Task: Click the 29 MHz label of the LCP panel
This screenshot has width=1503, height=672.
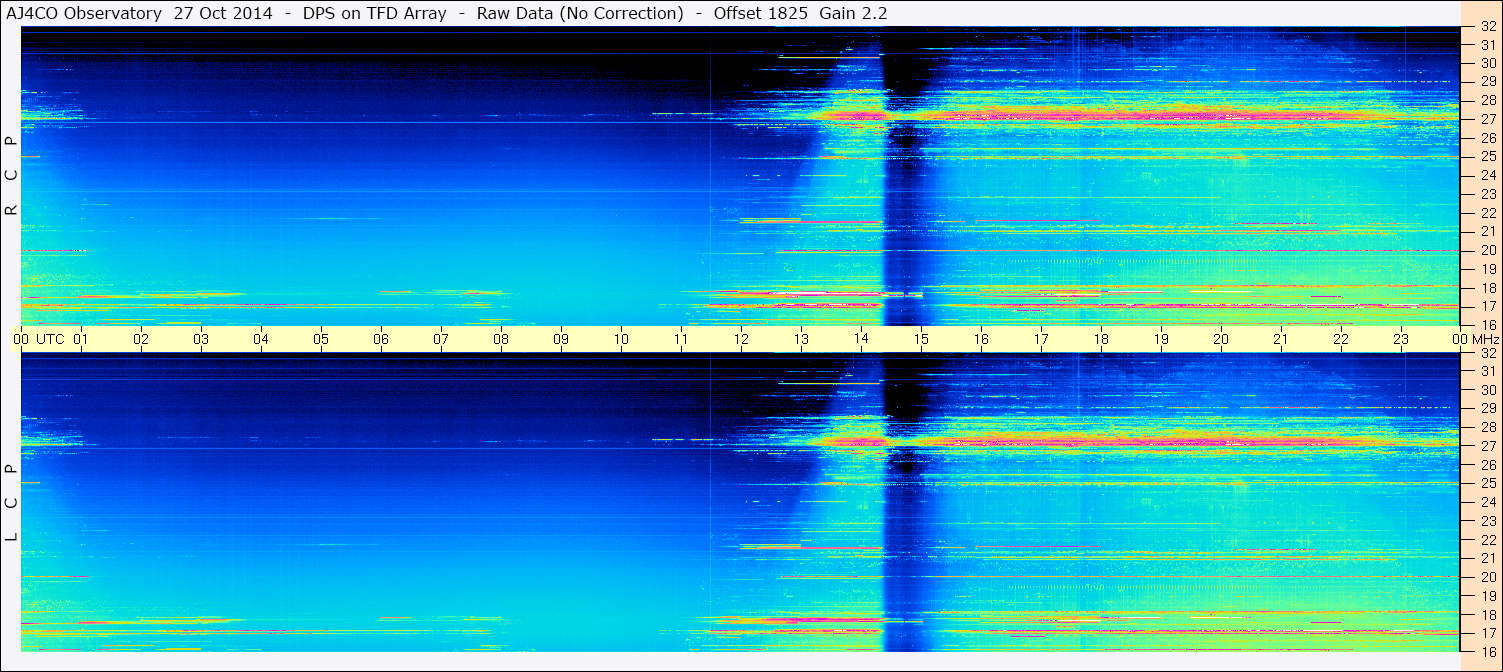Action: (1488, 409)
